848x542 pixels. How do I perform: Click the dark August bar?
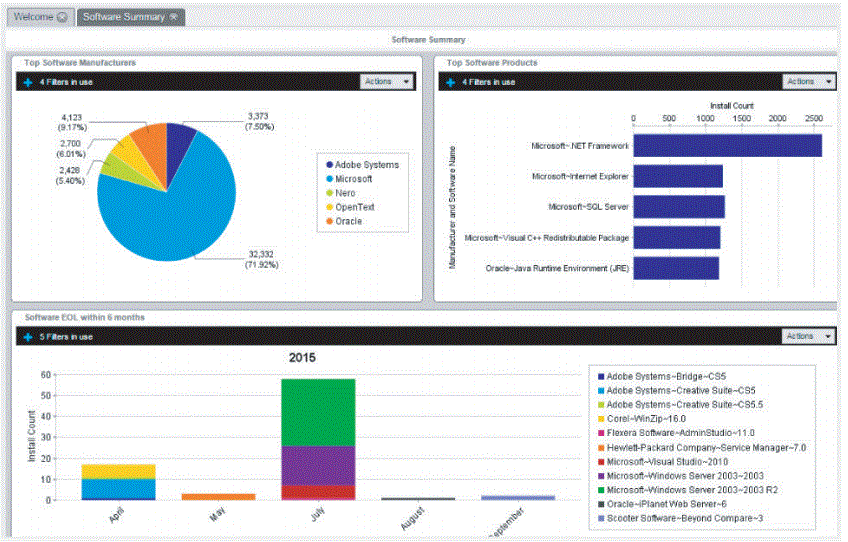click(419, 499)
